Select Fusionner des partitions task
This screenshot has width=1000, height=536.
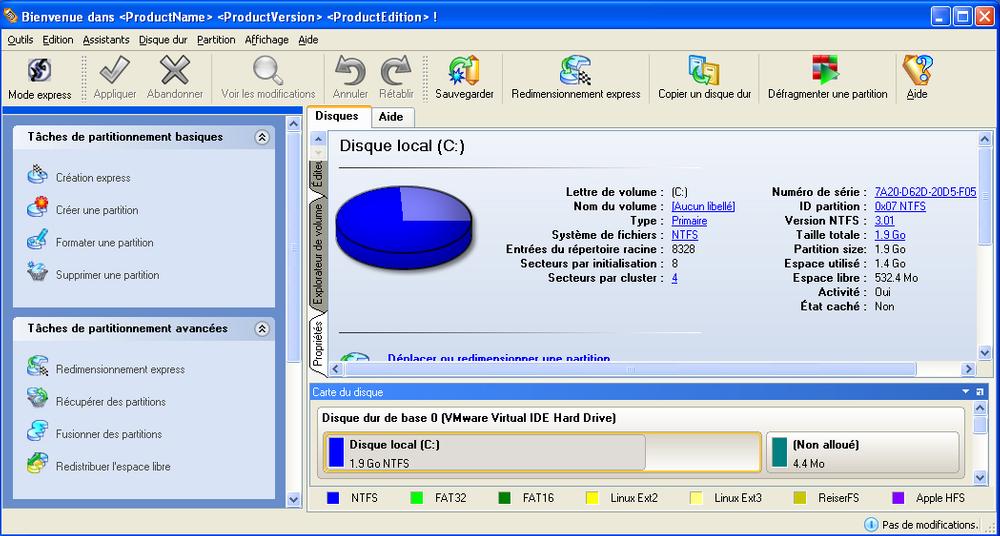109,434
